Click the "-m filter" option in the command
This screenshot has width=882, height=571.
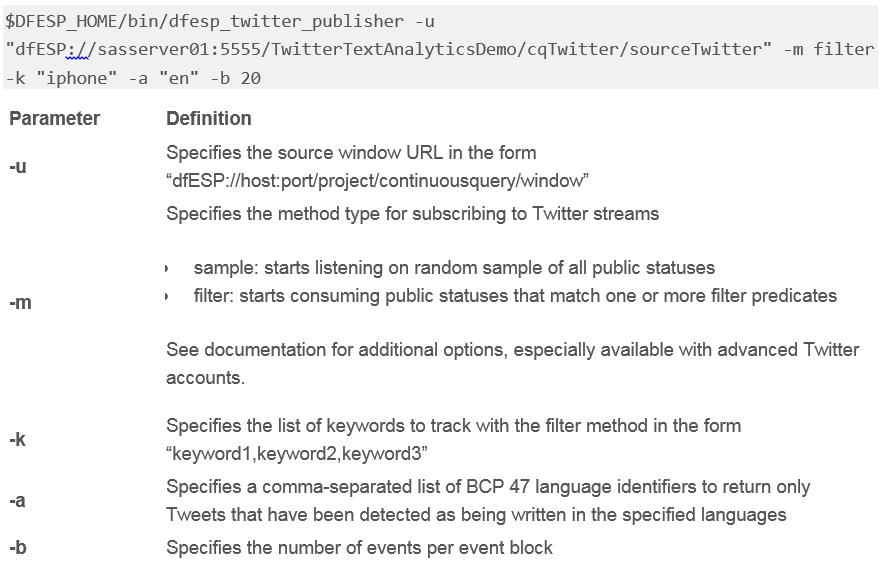coord(829,50)
